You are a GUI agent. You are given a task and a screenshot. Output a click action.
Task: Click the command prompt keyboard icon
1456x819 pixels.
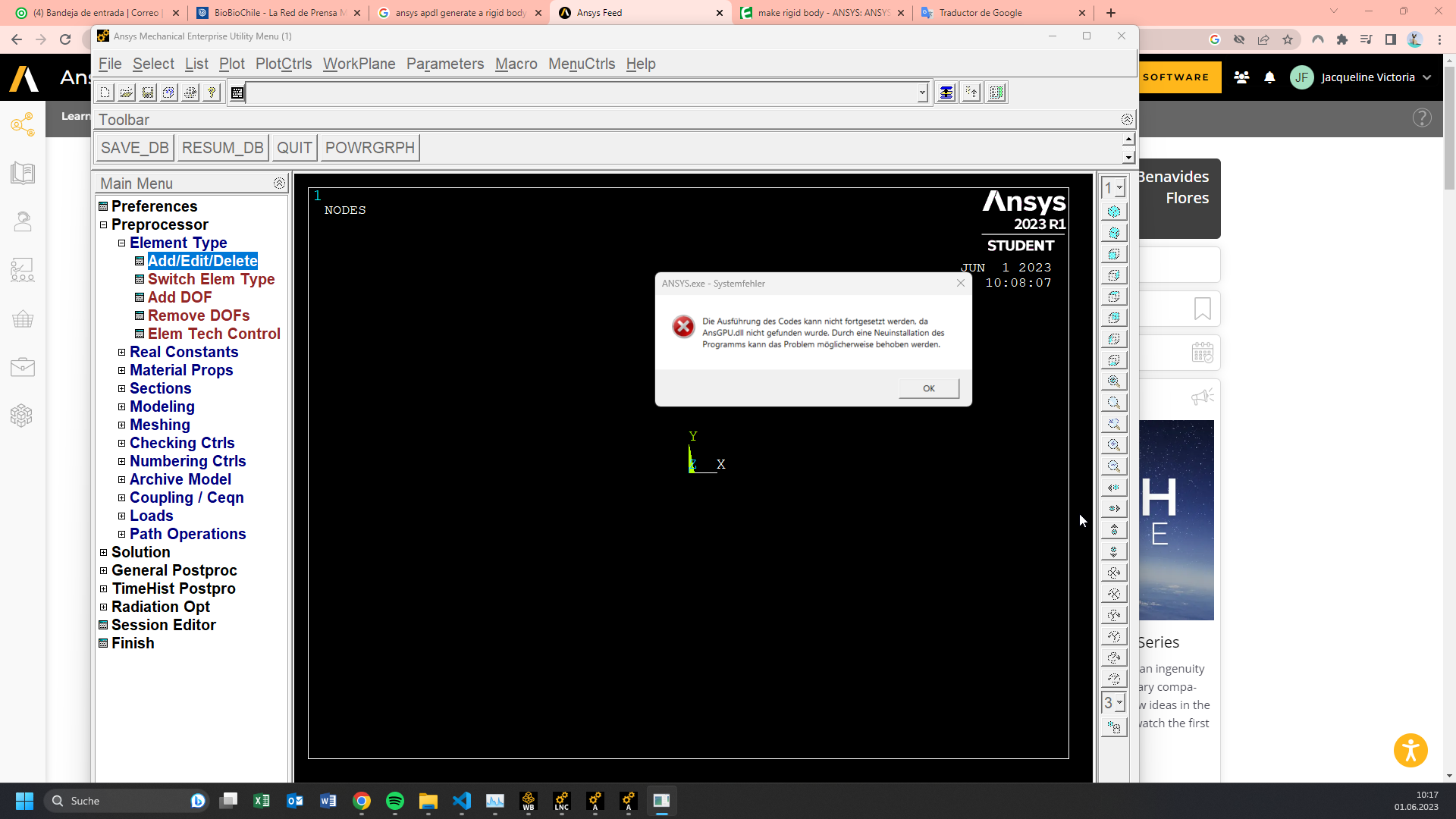pyautogui.click(x=237, y=93)
